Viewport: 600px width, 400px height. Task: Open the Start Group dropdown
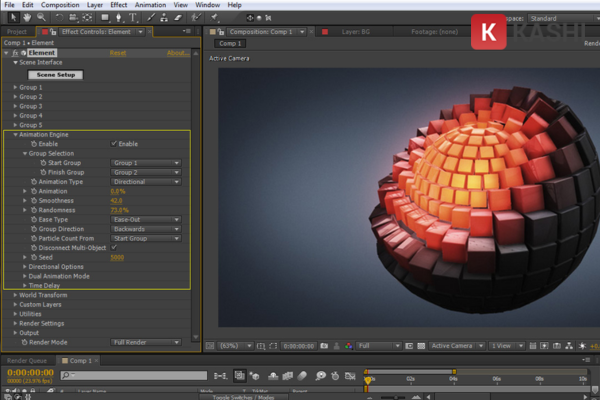[145, 163]
